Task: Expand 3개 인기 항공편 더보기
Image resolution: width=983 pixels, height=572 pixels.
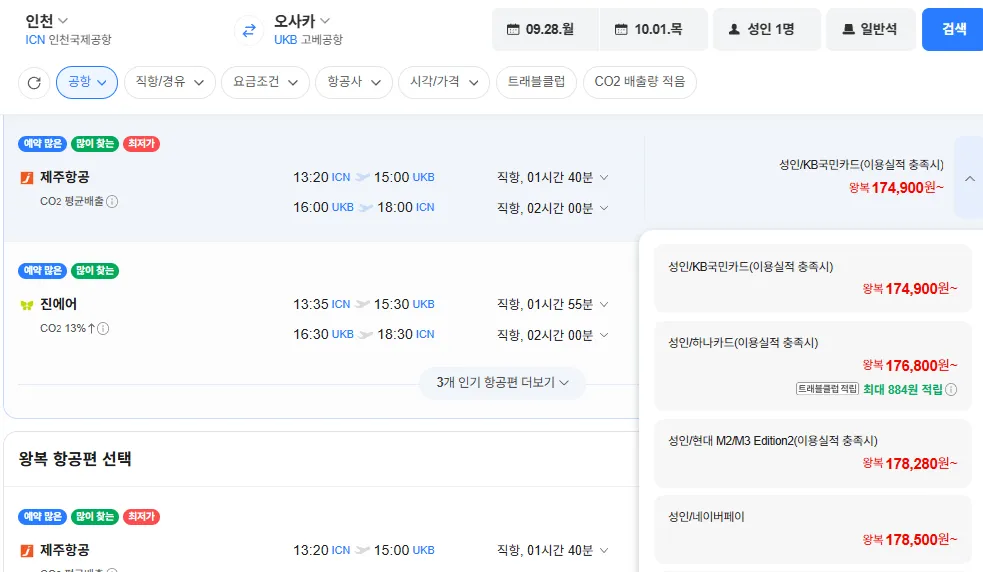Action: [x=502, y=383]
